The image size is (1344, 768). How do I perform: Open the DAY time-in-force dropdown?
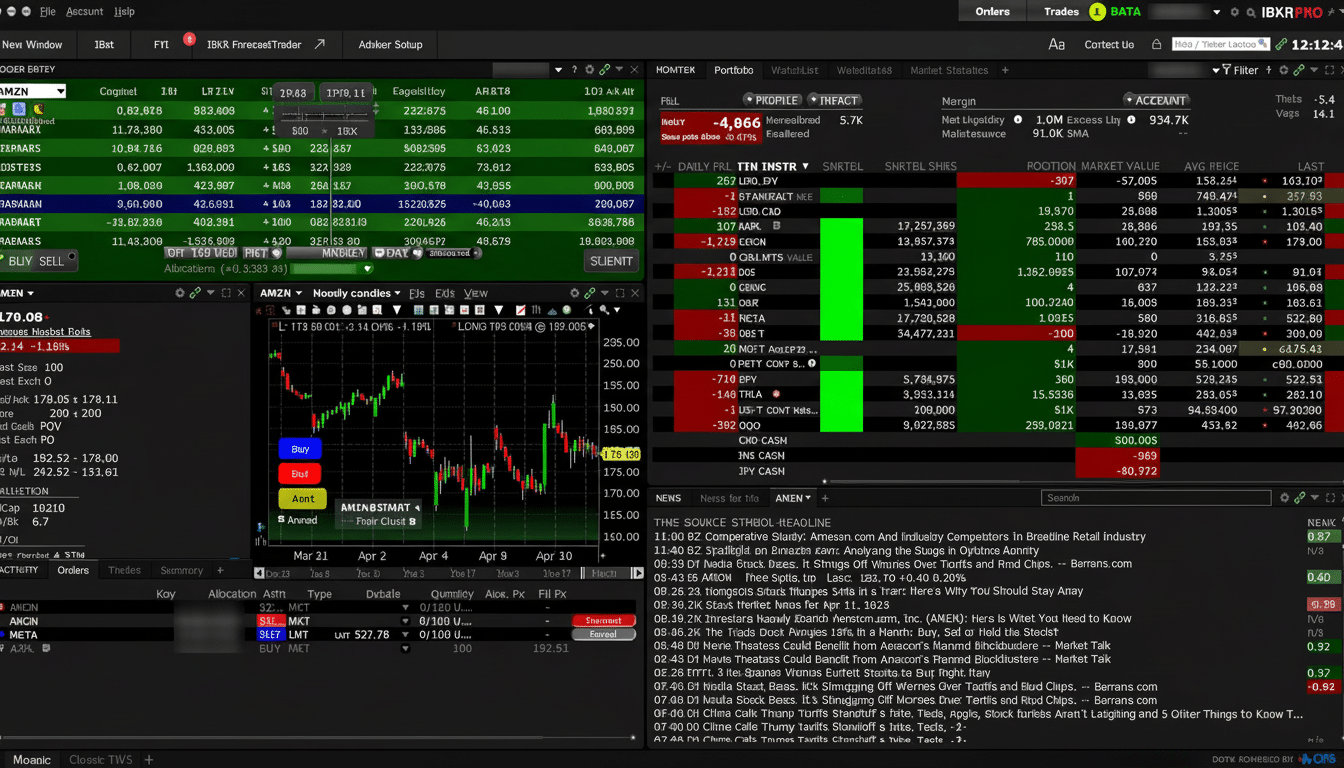(x=400, y=254)
